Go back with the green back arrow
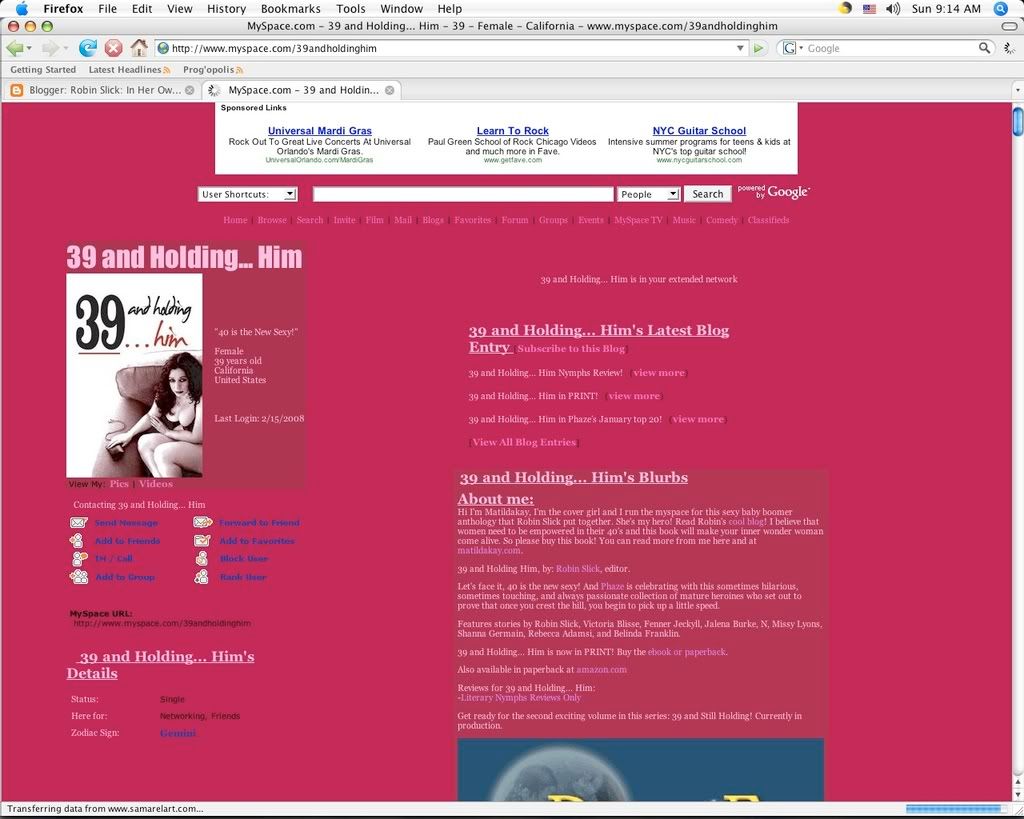 (x=14, y=48)
